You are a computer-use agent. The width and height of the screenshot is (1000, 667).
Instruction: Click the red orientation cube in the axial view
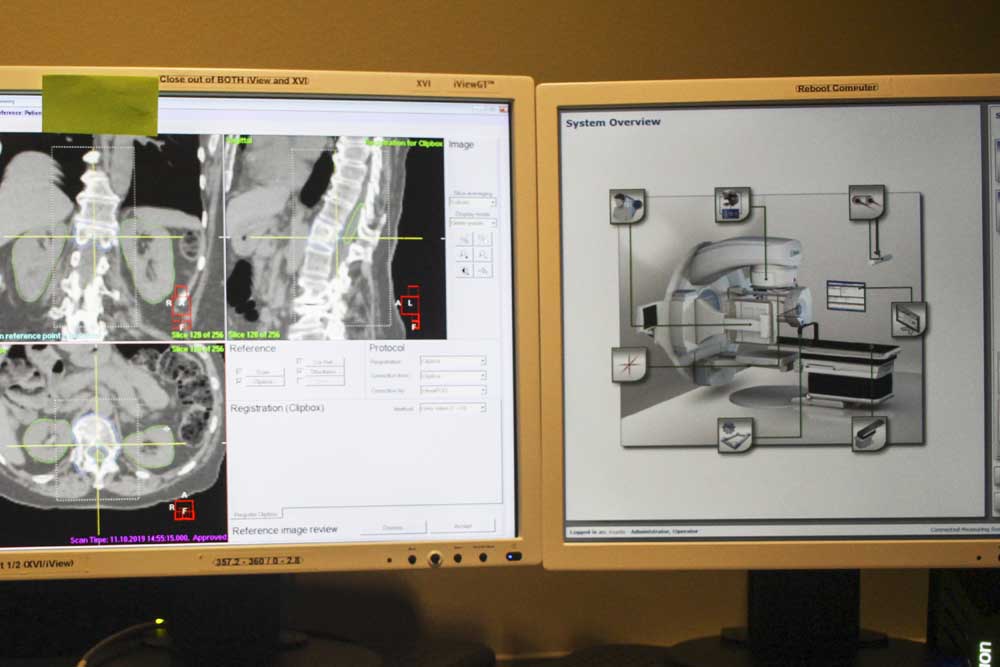[x=184, y=510]
